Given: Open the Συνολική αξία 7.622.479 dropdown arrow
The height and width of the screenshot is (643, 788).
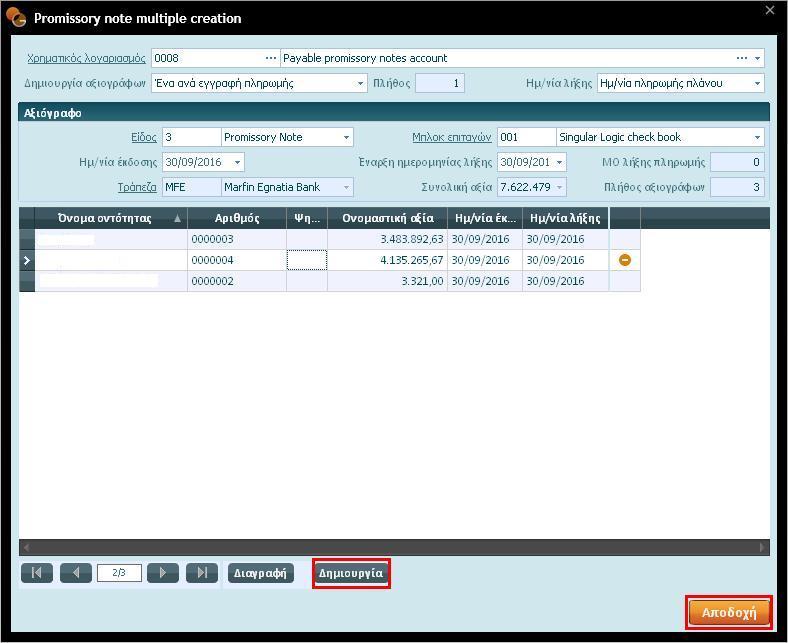Looking at the screenshot, I should click(x=559, y=188).
